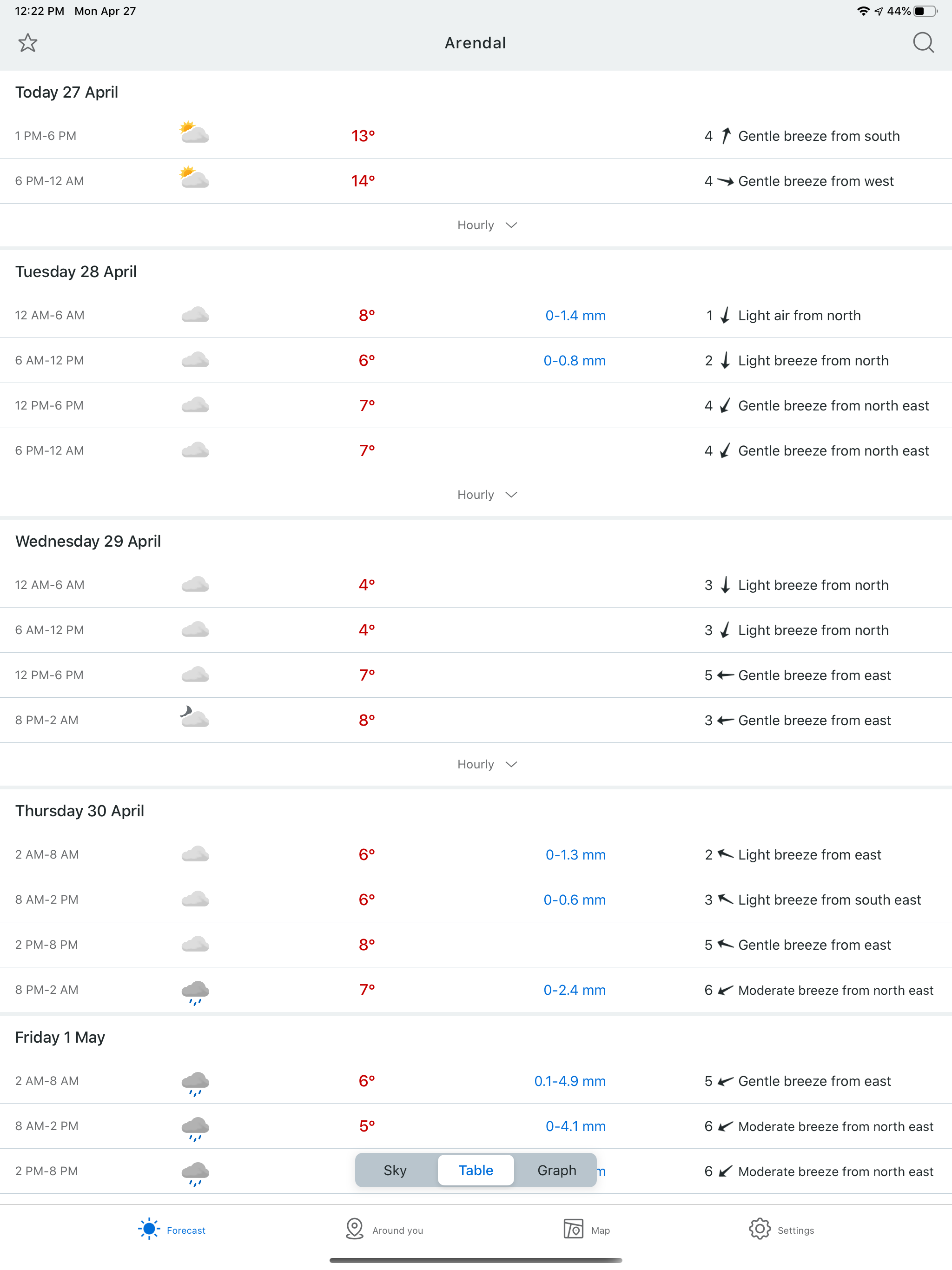Tap the moon cloud icon for Wednesday 8 PM–2 AM
952x1270 pixels.
(x=194, y=718)
